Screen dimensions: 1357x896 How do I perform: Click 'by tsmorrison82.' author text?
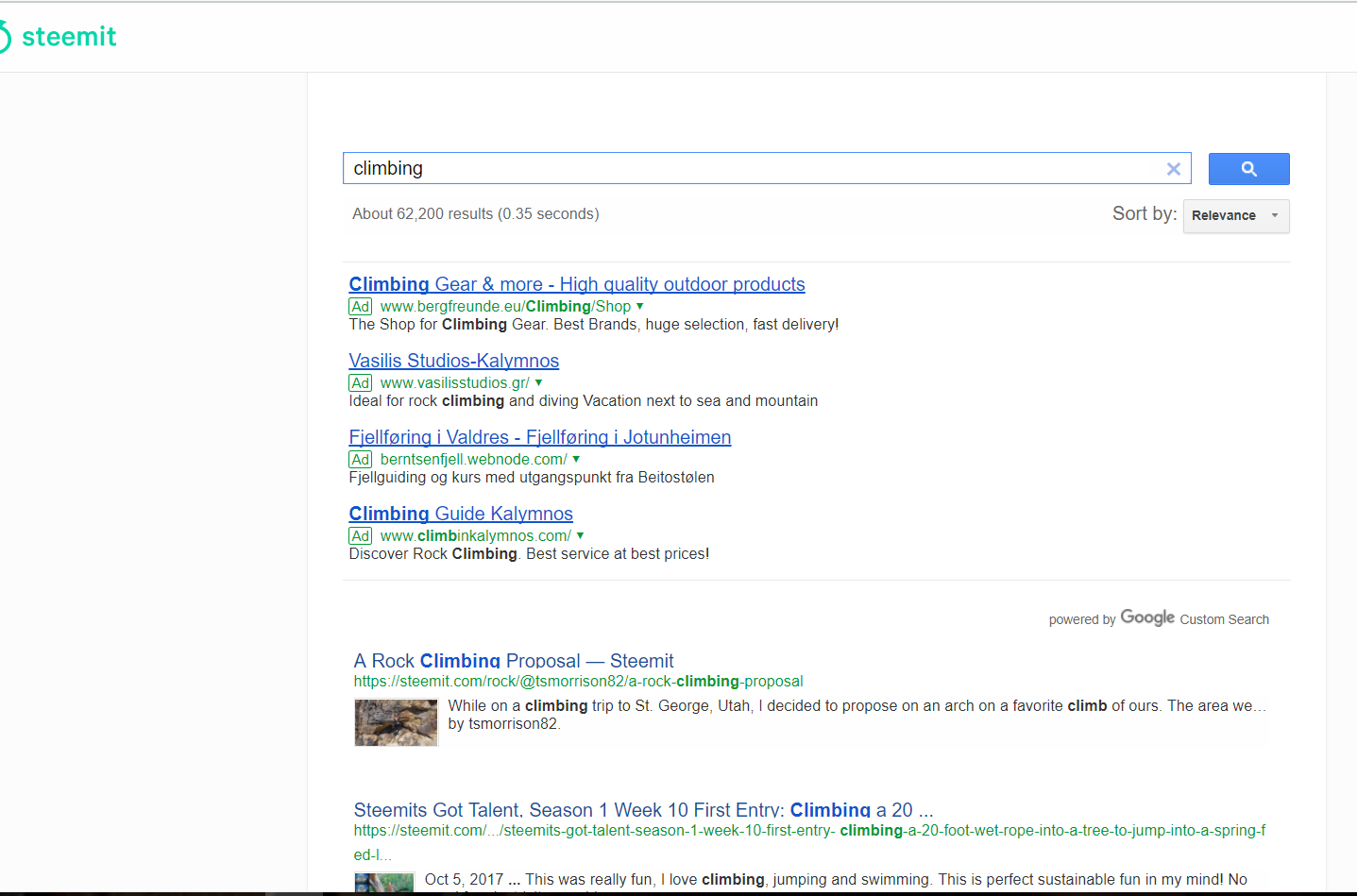point(504,724)
